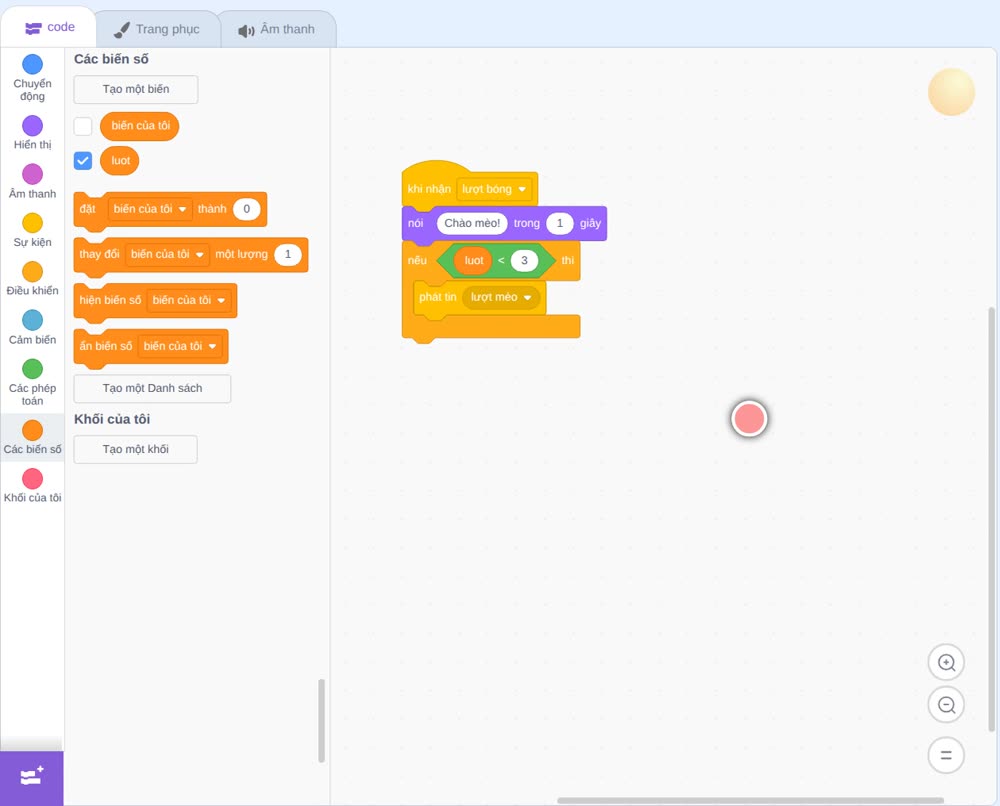
Task: Open the Điều khiển block category
Action: point(33,279)
